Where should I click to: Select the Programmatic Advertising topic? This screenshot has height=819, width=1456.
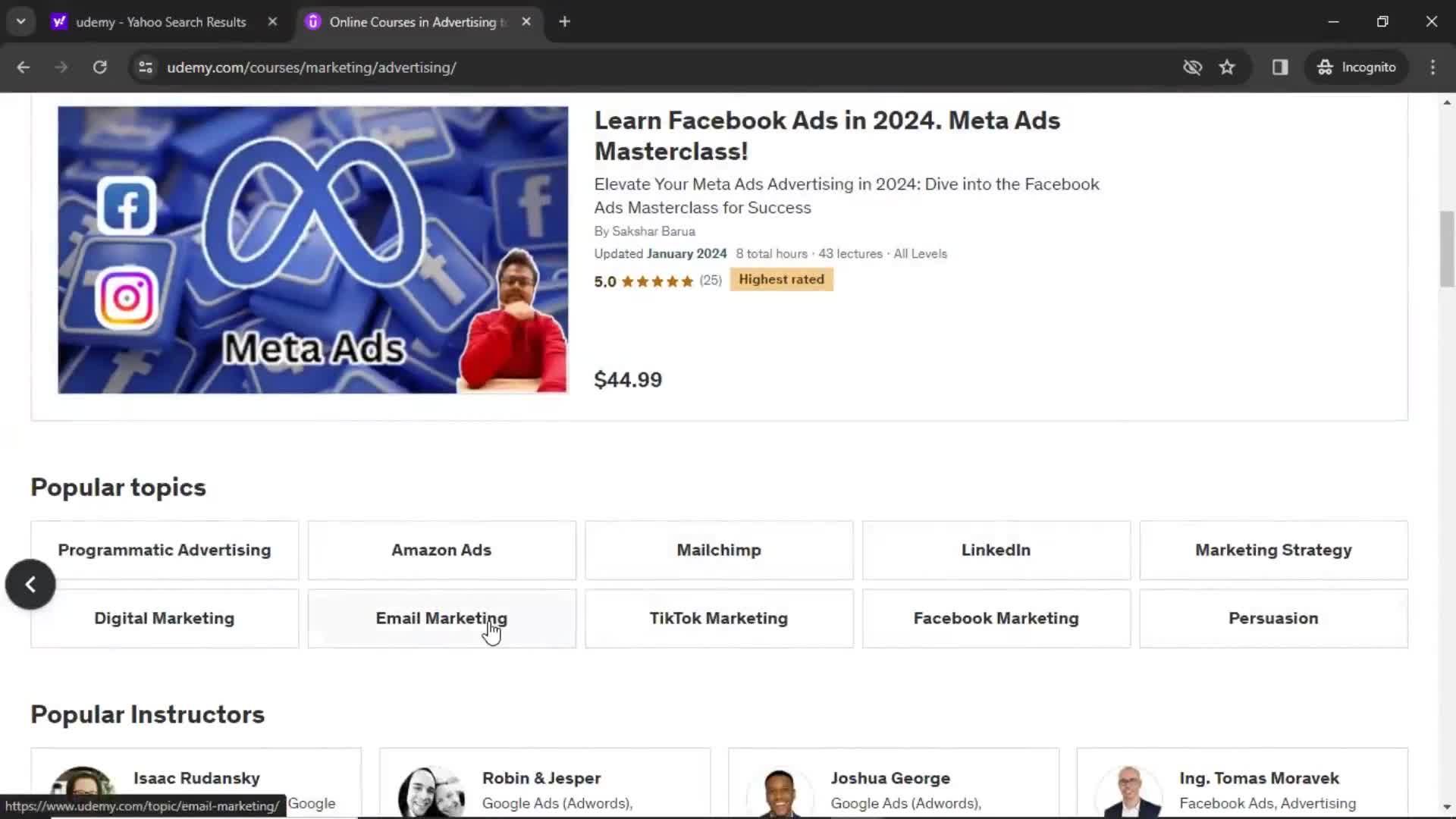[x=164, y=549]
